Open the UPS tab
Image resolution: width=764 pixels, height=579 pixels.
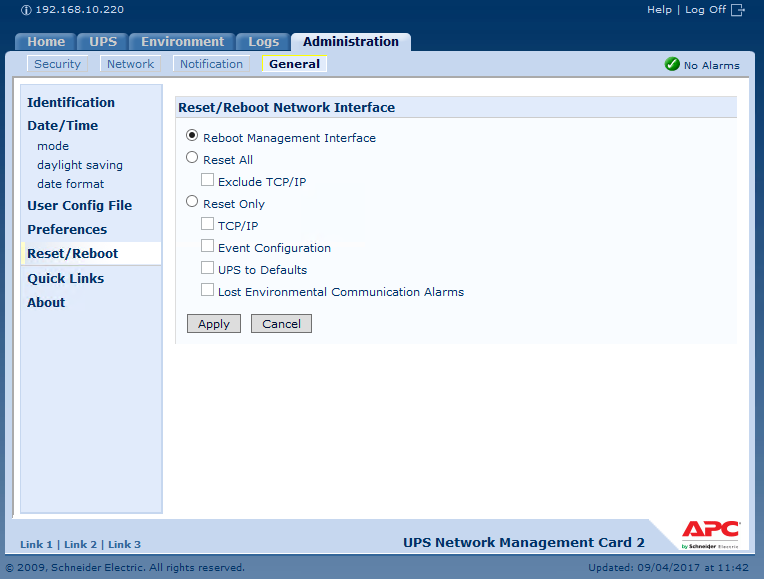(103, 42)
